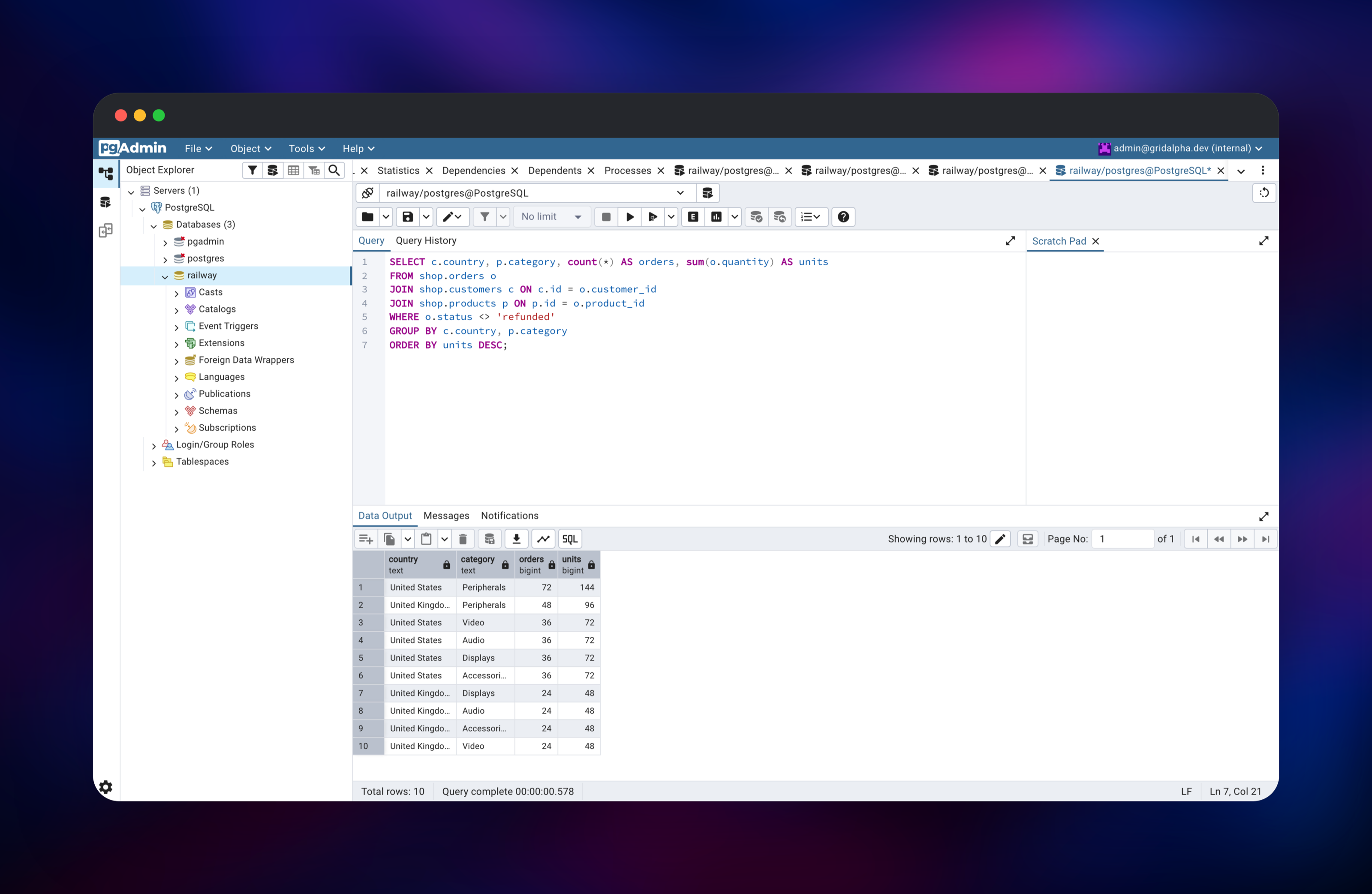Expand the Schemas tree node
Image resolution: width=1372 pixels, height=894 pixels.
tap(176, 411)
